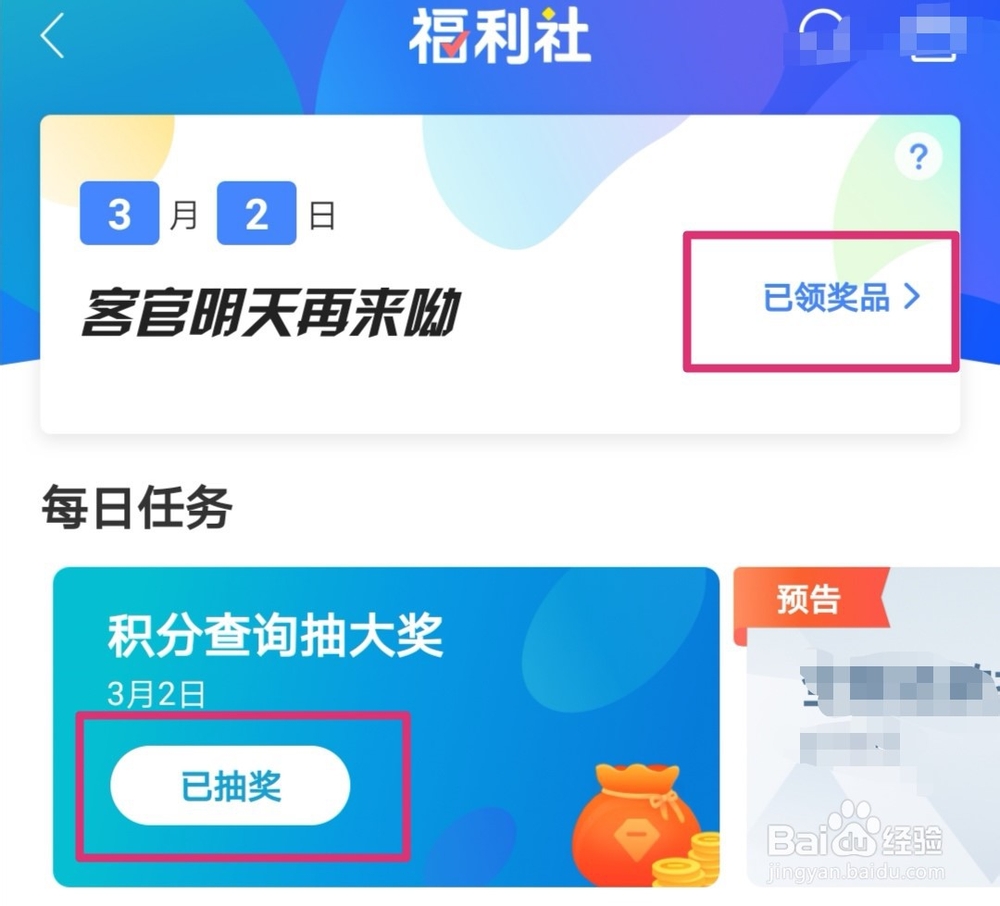Tap the 3月2日 date on task card
1000x906 pixels.
tap(156, 694)
